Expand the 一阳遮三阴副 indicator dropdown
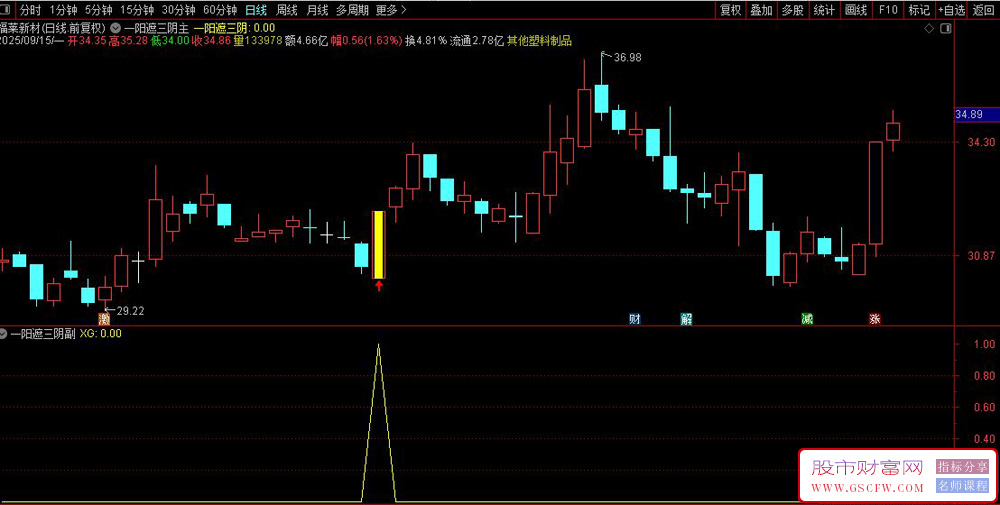 (4, 333)
